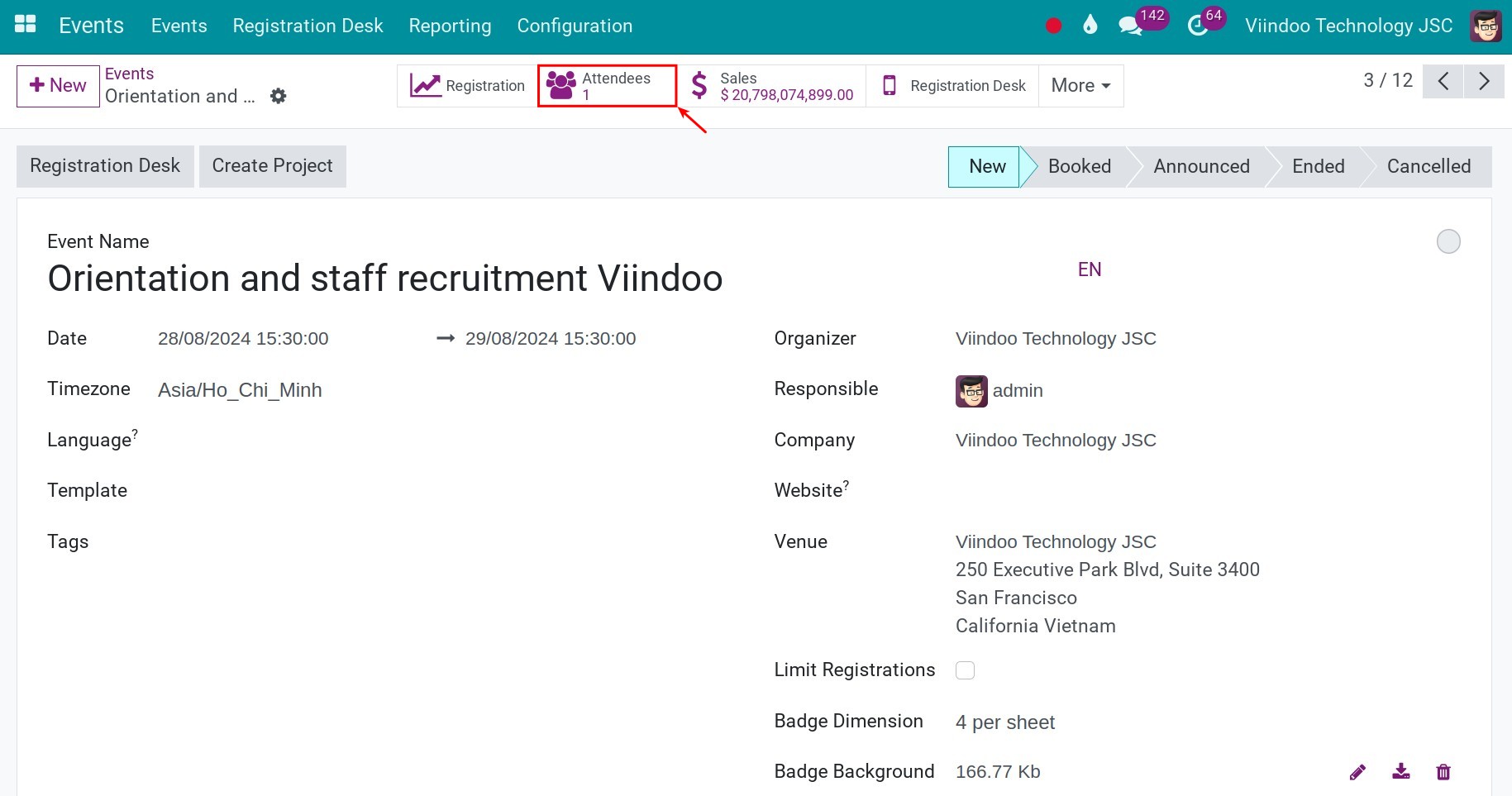Go to previous record arrow
1512x796 pixels.
click(1443, 81)
